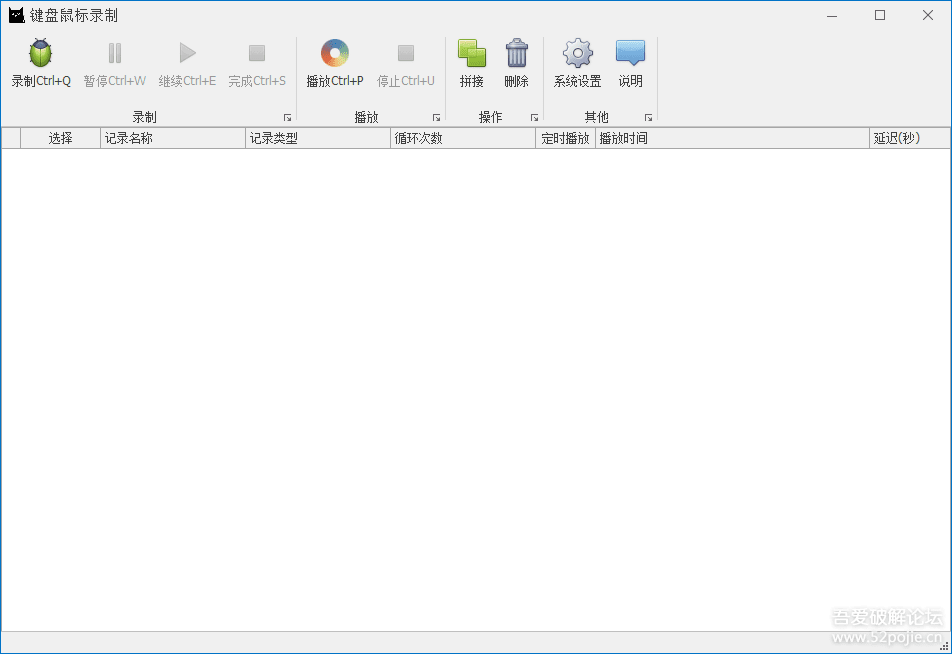The height and width of the screenshot is (654, 952).
Task: Expand the 录制 group launcher arrow
Action: tap(288, 118)
